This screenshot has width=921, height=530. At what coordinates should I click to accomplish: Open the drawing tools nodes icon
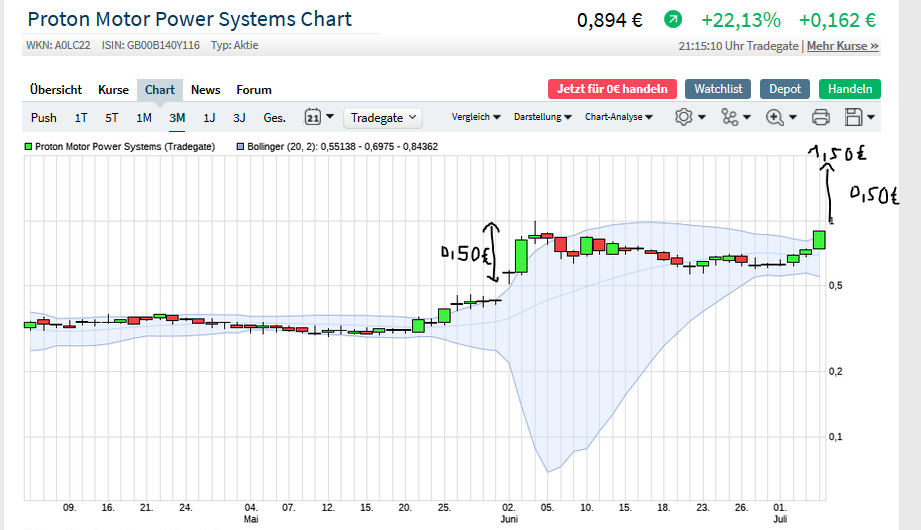click(730, 117)
